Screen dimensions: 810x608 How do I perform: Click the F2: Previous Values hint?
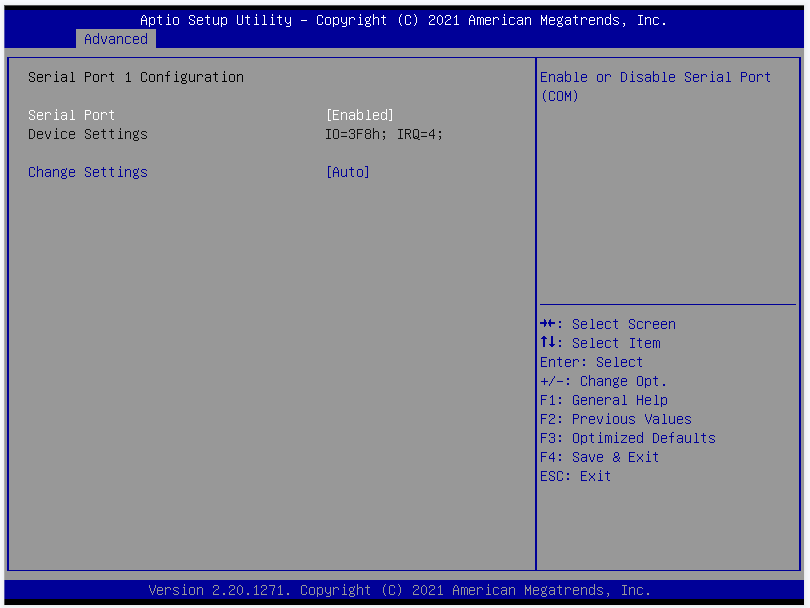tap(615, 419)
